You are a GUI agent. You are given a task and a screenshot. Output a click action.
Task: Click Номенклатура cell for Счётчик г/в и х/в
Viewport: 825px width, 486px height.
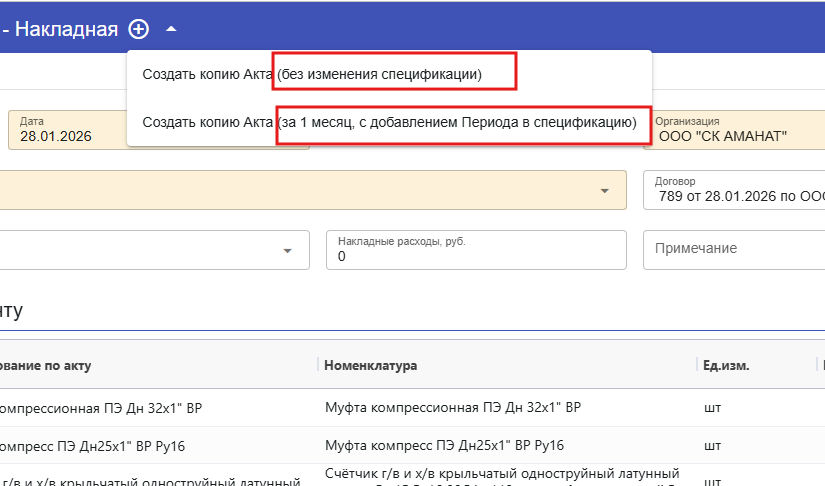[502, 474]
